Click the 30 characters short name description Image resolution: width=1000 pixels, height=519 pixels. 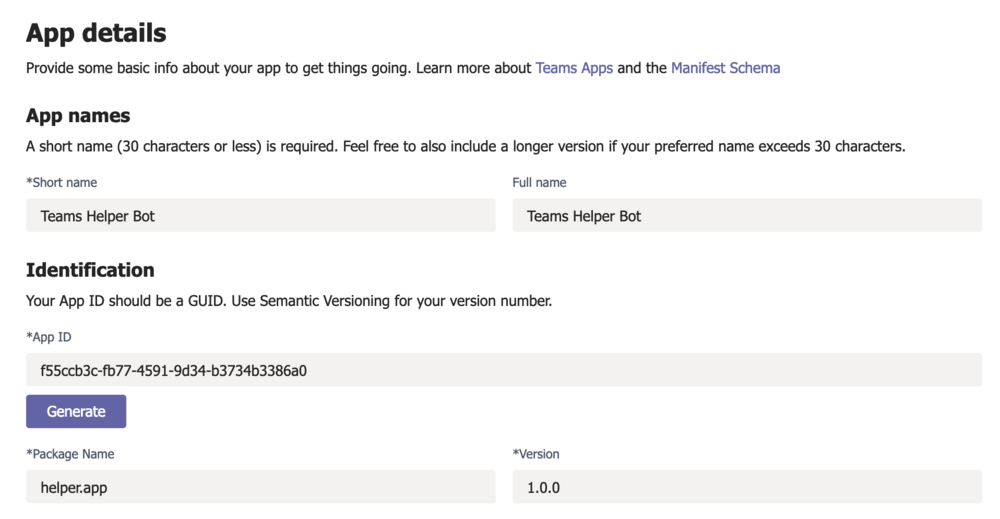click(466, 147)
